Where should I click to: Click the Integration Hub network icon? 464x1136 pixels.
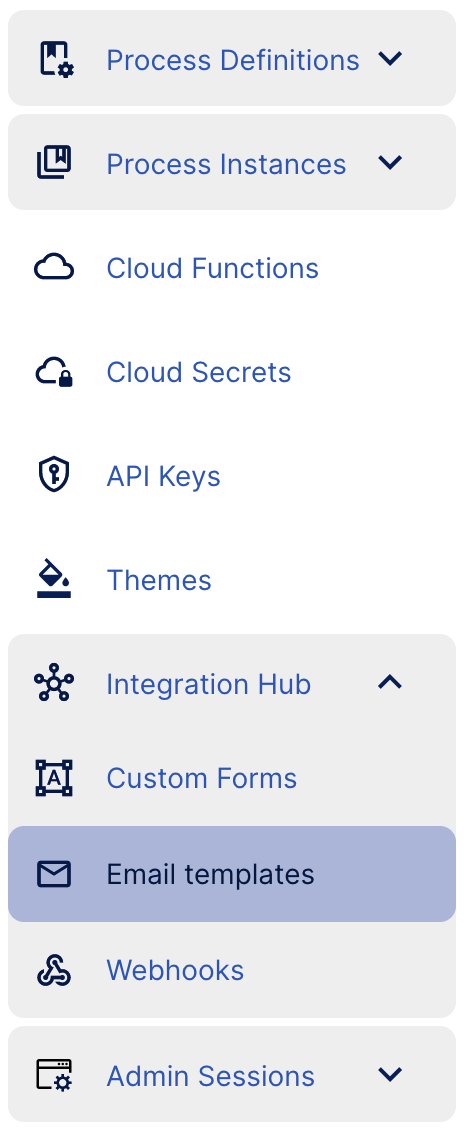54,684
